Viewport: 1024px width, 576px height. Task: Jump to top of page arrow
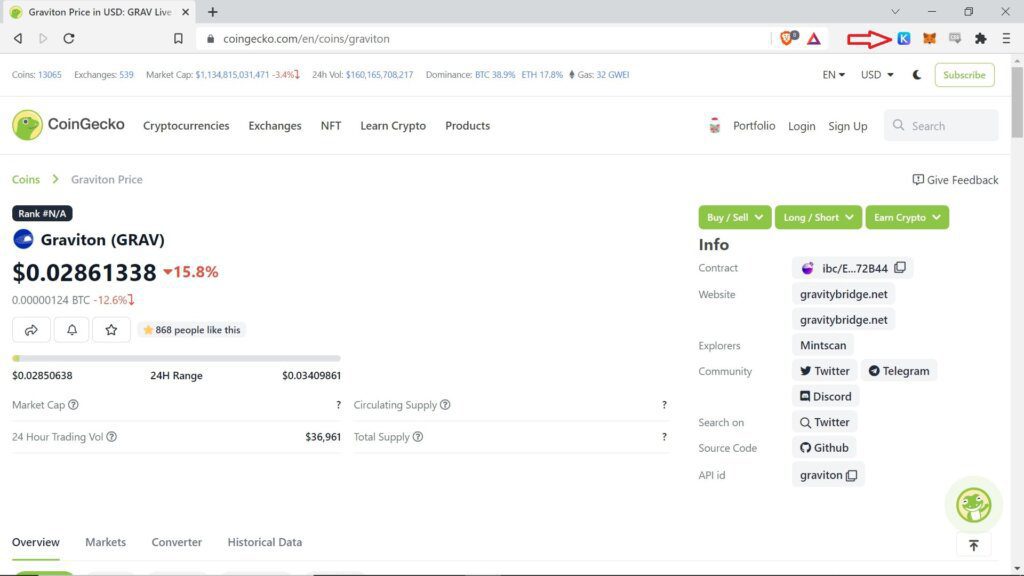[974, 545]
